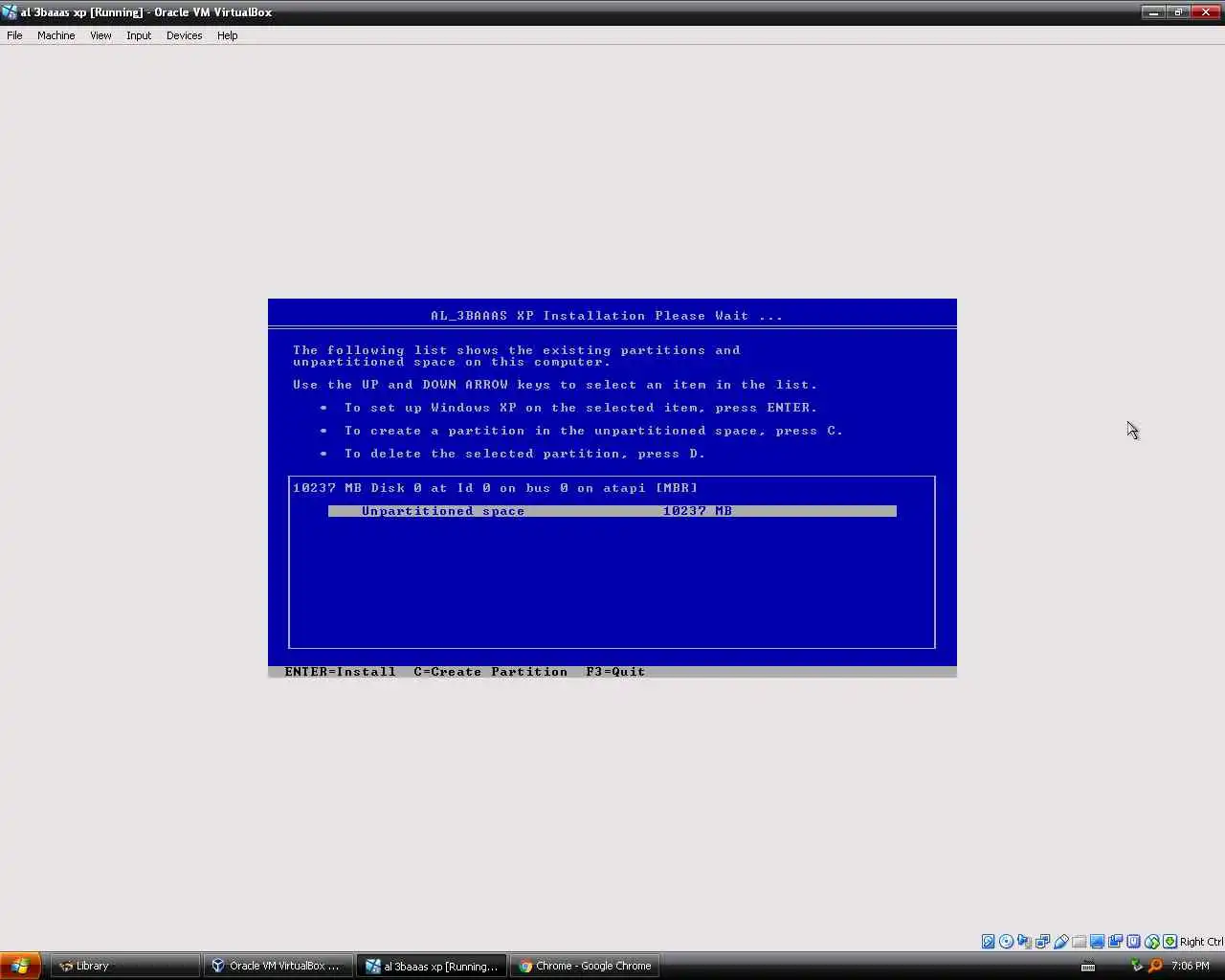Open the Help menu
Screen dimensions: 1225x980
pos(227,35)
